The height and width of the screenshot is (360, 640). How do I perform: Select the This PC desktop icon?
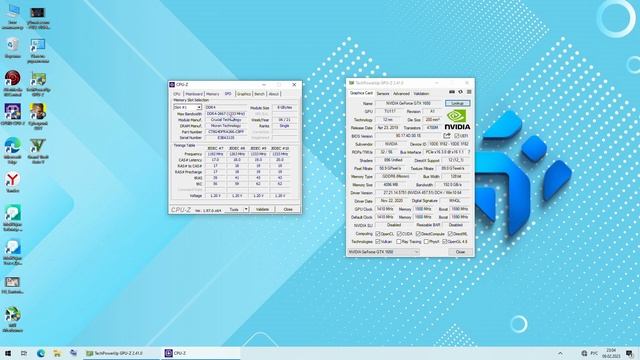point(13,16)
